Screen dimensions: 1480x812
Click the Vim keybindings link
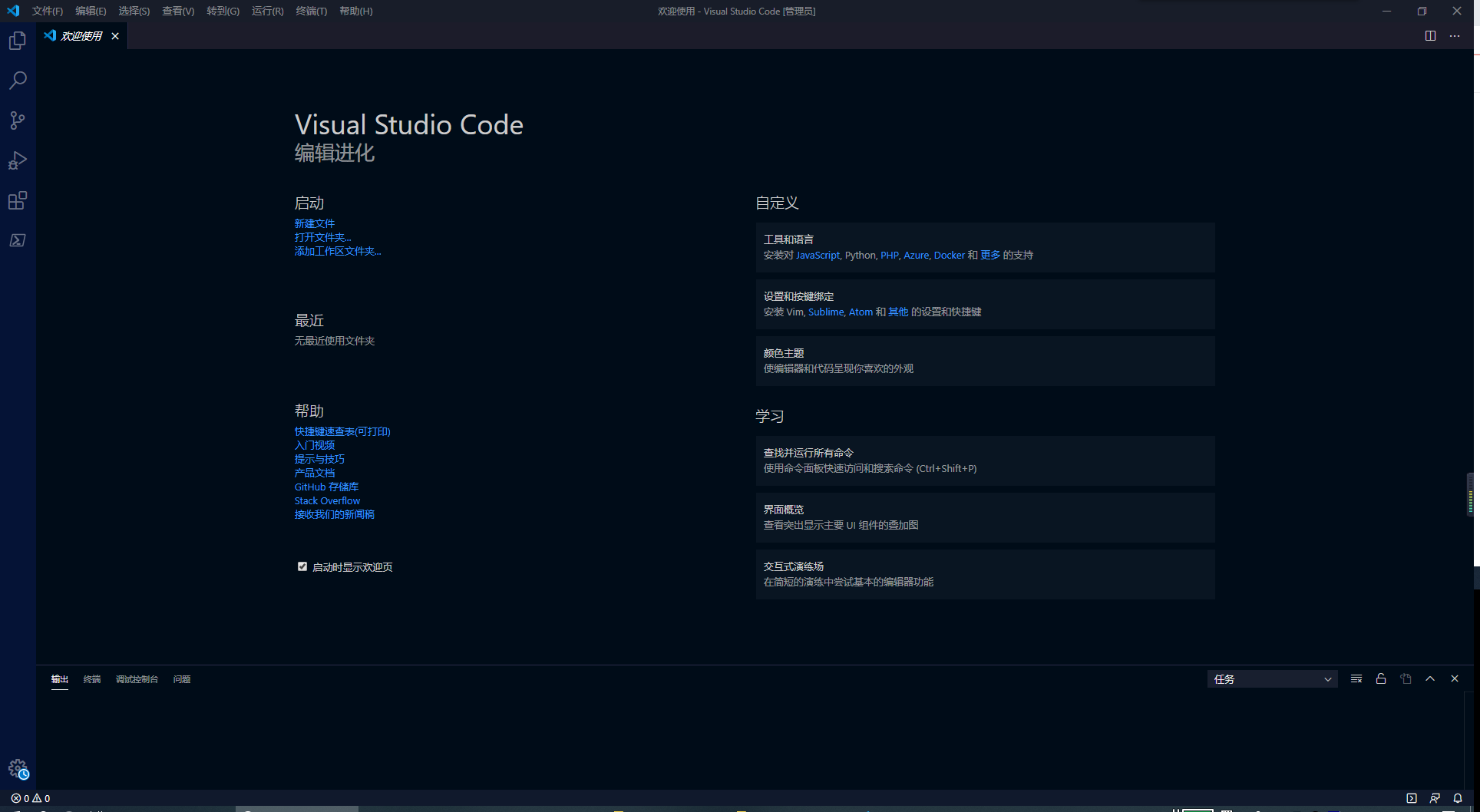point(795,312)
